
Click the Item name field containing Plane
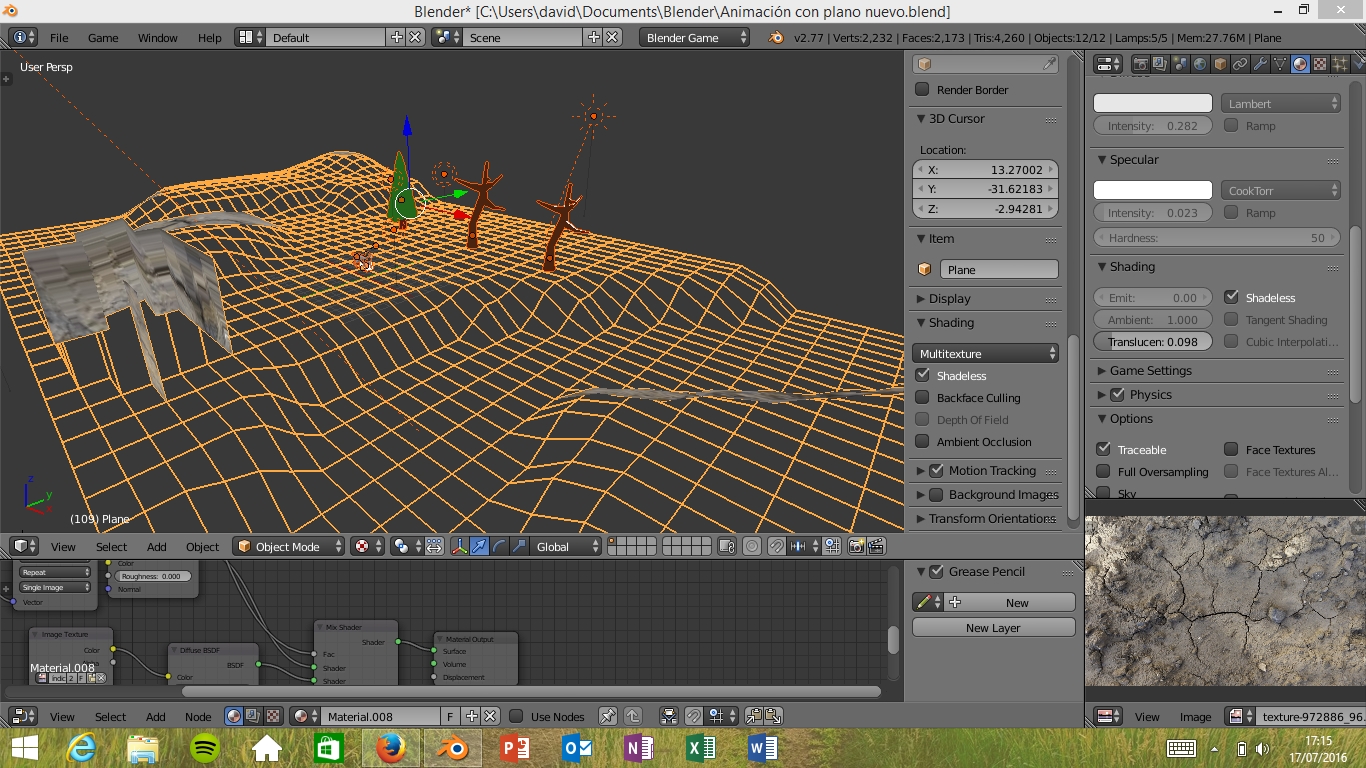point(998,270)
